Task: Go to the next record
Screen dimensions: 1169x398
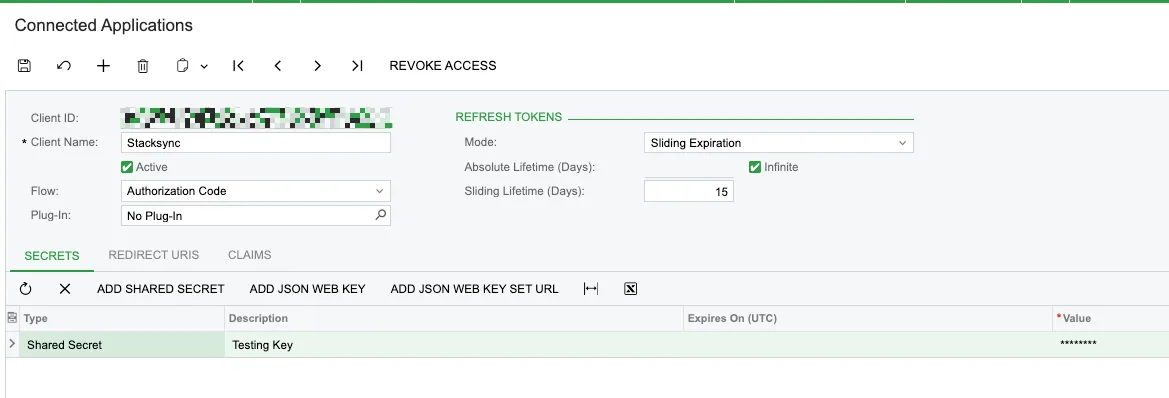Action: tap(318, 66)
